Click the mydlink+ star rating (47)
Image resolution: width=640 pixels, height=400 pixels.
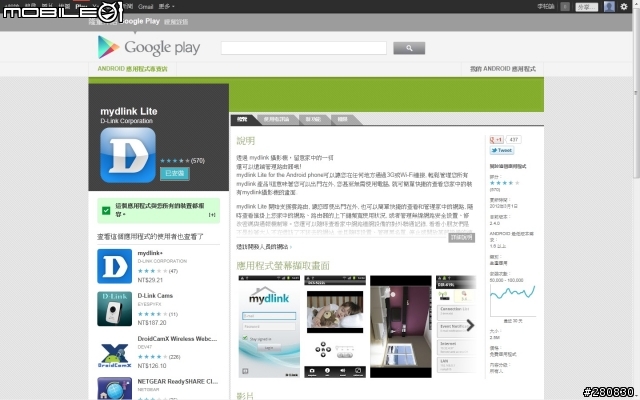158,271
